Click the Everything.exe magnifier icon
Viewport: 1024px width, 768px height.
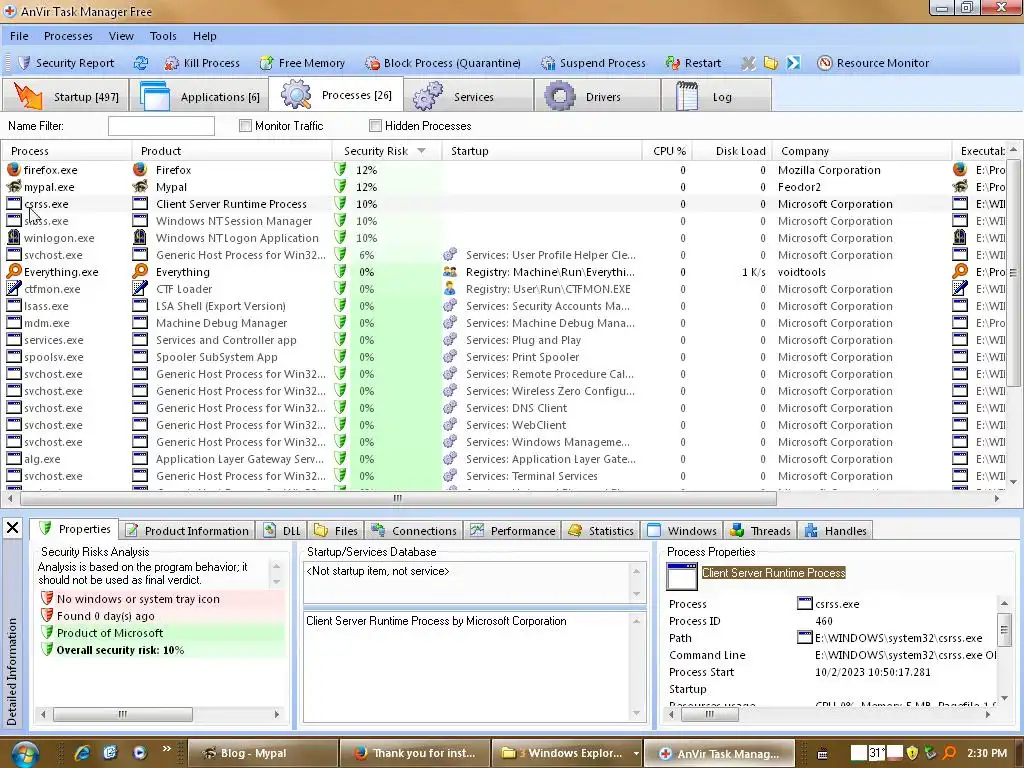point(14,272)
